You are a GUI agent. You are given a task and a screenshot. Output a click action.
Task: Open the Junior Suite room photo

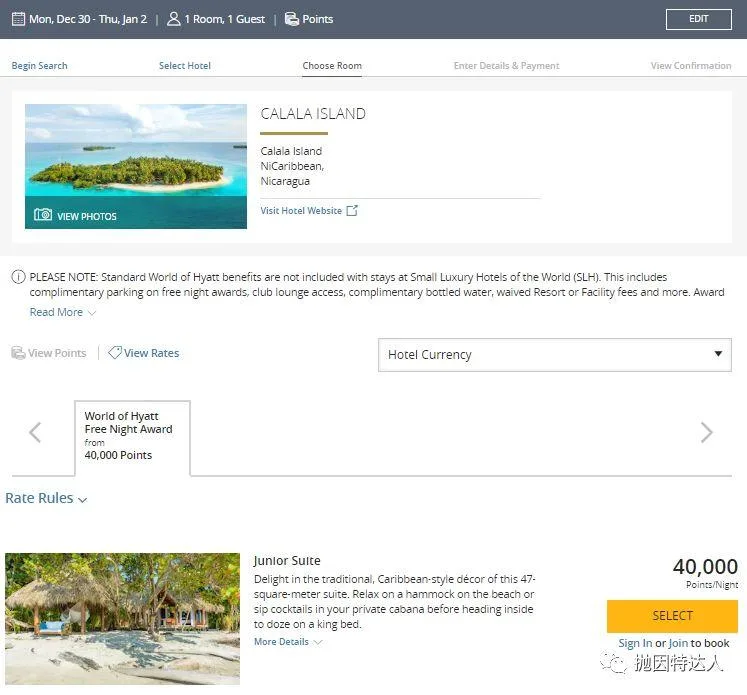click(x=122, y=618)
